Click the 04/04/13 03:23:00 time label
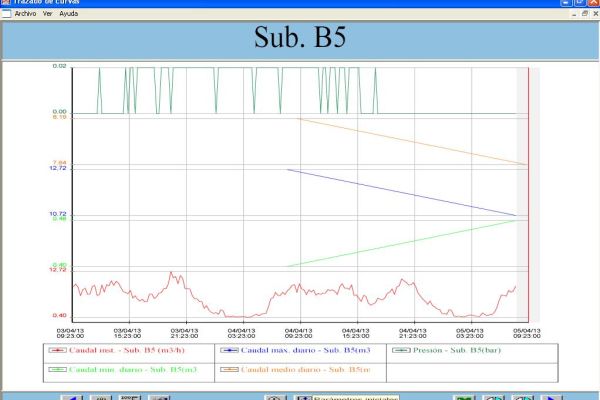 pyautogui.click(x=241, y=333)
